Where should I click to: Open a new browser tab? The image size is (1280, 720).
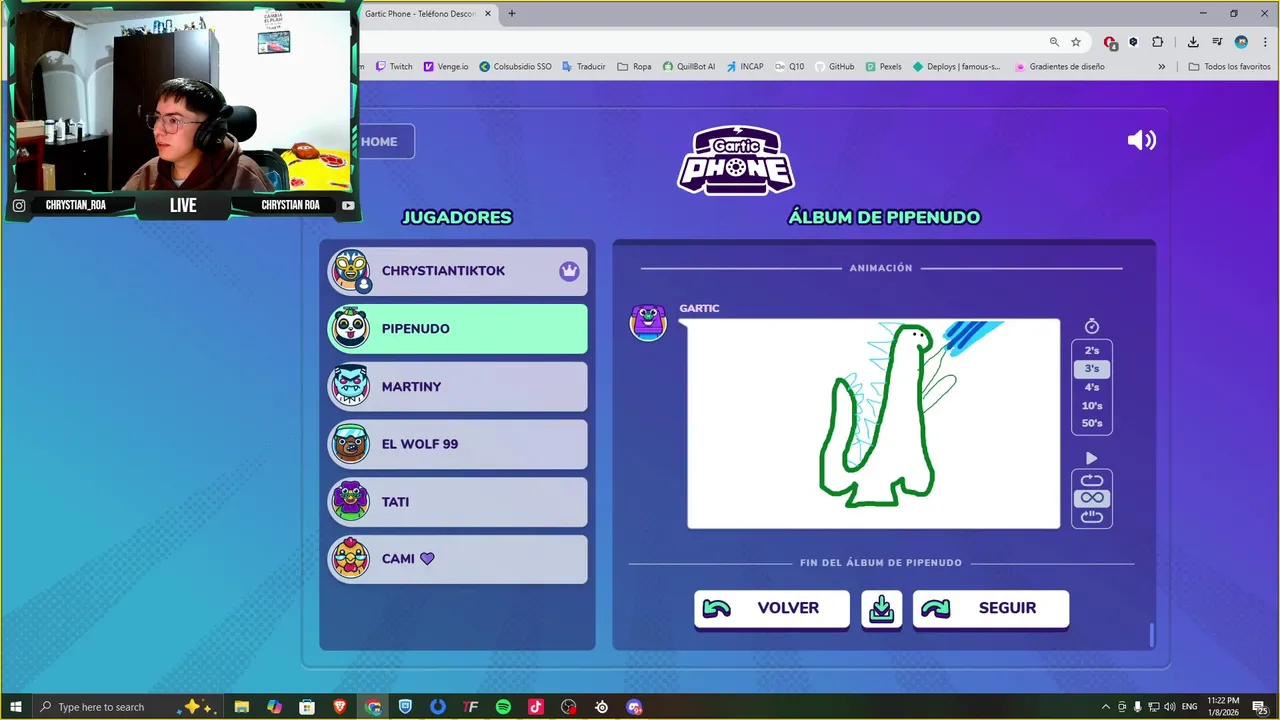(512, 14)
